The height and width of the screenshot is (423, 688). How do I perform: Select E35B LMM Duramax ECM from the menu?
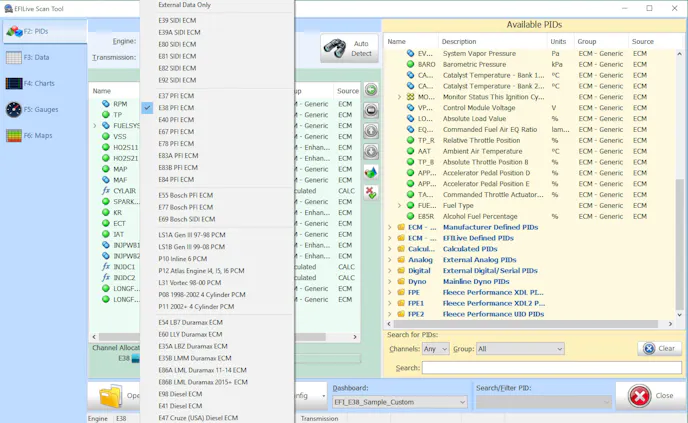click(x=194, y=358)
